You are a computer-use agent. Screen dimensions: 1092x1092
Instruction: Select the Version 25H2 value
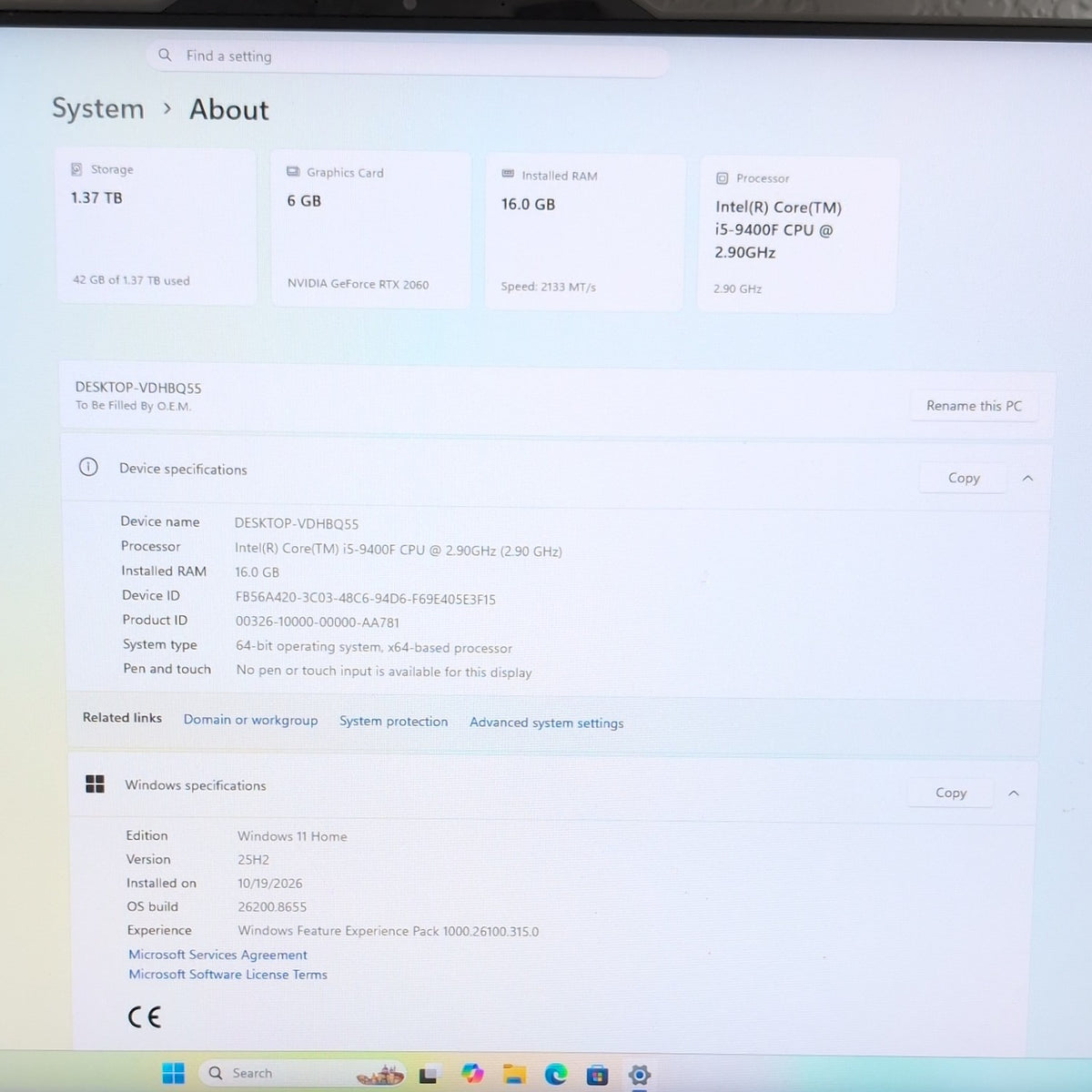click(253, 860)
